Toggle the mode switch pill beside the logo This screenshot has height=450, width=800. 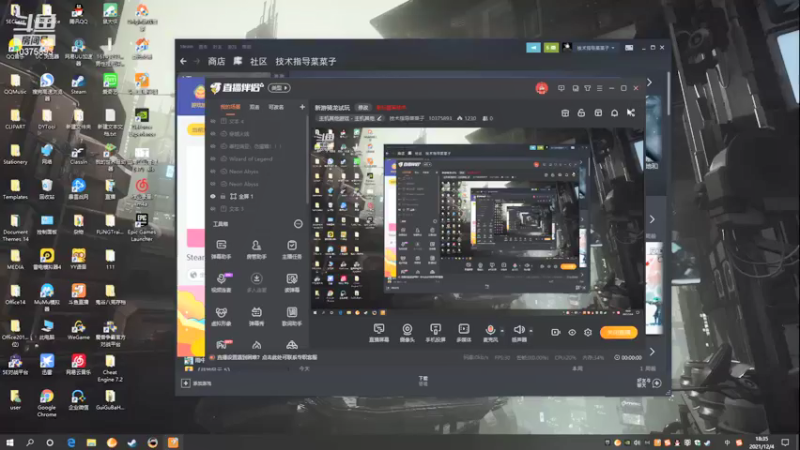pos(279,88)
